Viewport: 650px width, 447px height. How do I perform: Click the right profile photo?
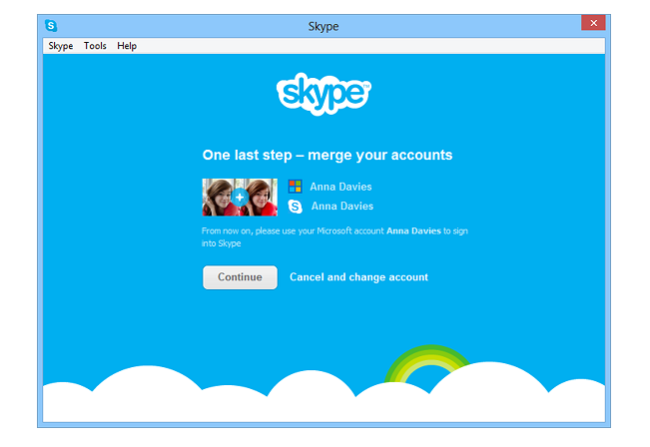coord(262,197)
